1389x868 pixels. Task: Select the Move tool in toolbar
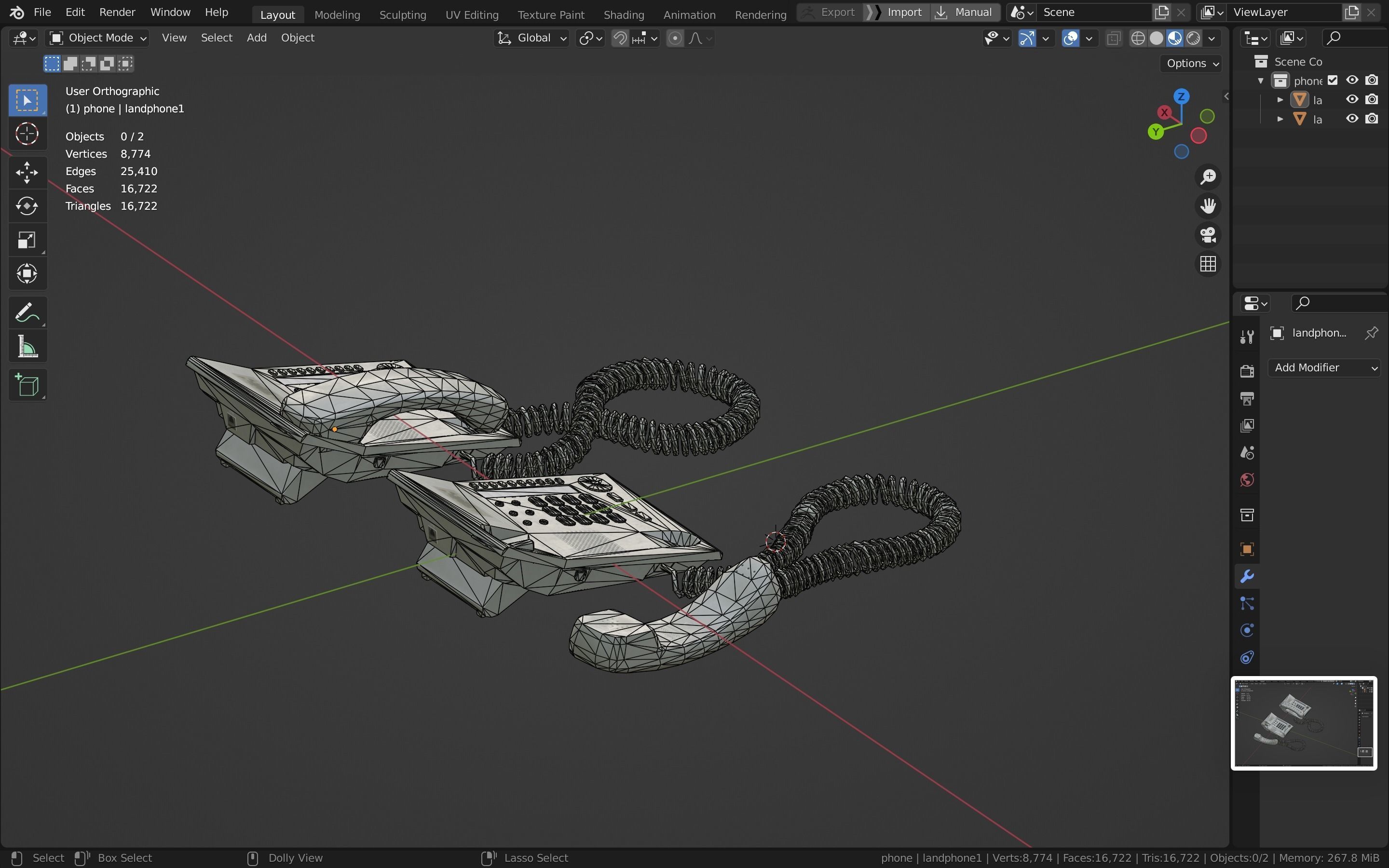(27, 172)
